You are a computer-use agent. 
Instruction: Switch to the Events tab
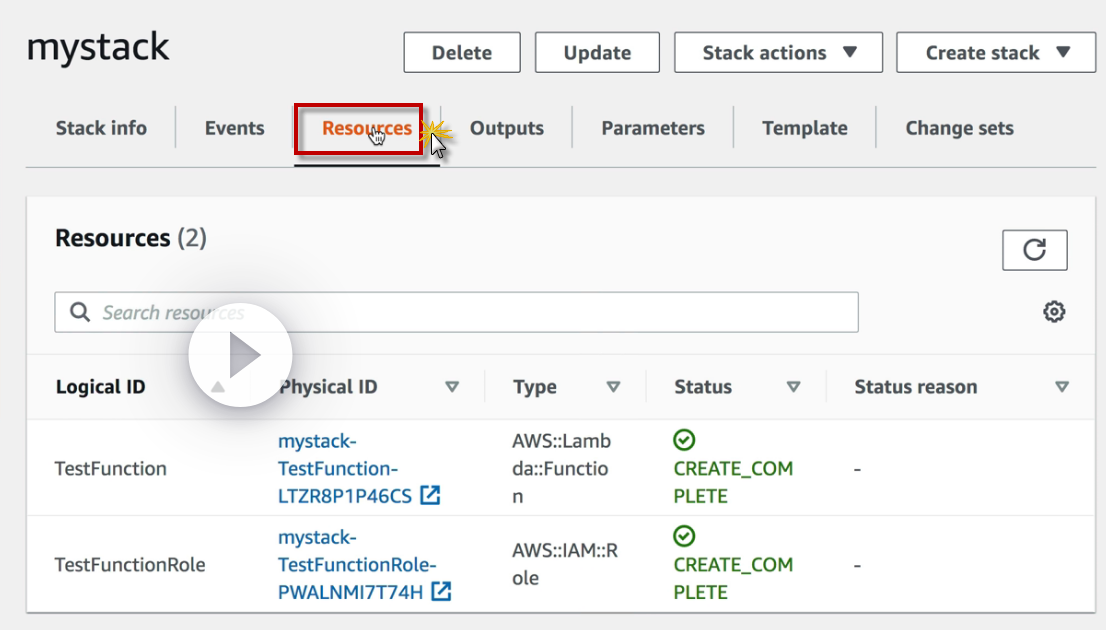(x=234, y=128)
